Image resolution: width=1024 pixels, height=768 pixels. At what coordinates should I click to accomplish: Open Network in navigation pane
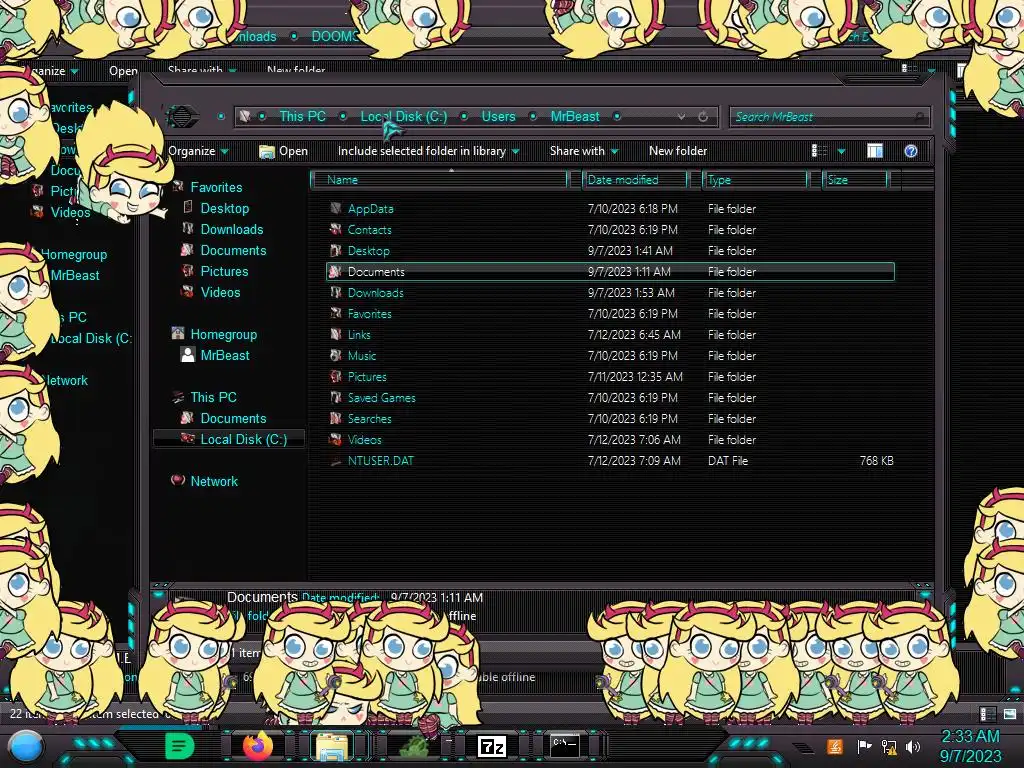point(214,481)
